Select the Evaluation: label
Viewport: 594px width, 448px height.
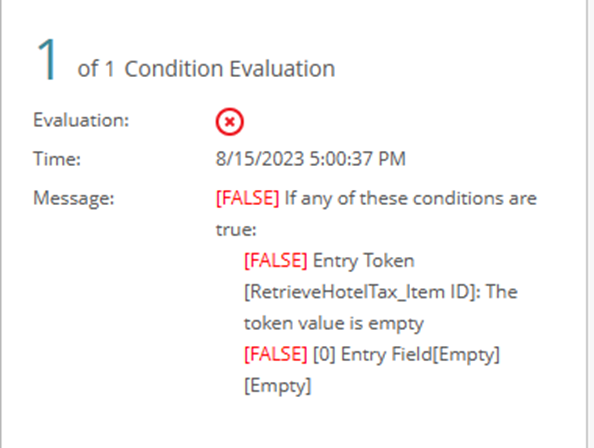pyautogui.click(x=81, y=120)
